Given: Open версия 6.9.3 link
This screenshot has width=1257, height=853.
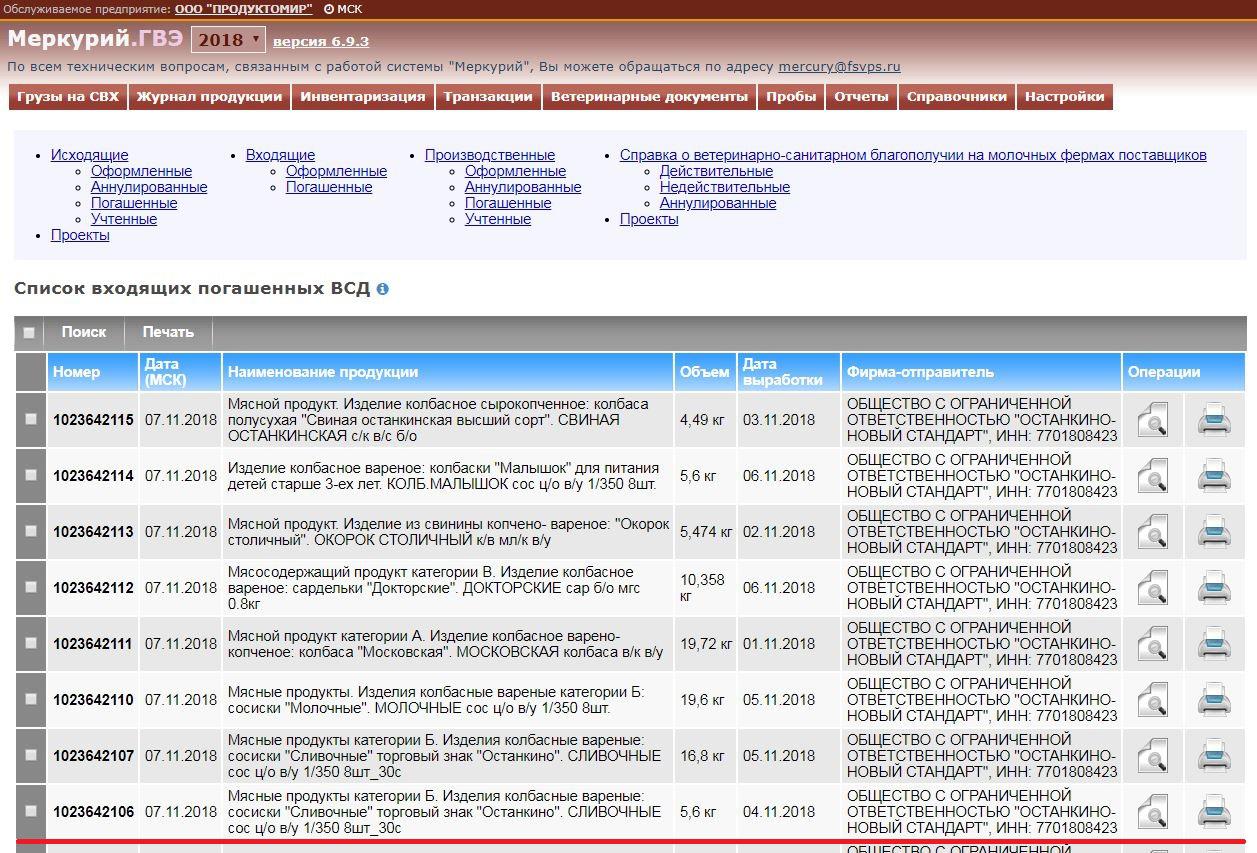Looking at the screenshot, I should 321,42.
